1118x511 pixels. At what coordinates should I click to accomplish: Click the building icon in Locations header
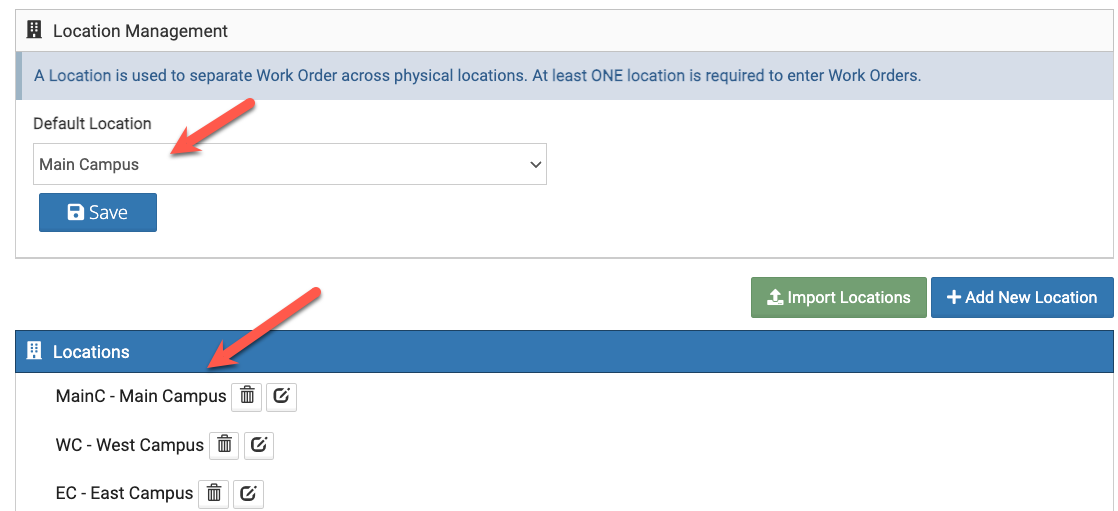click(x=35, y=351)
